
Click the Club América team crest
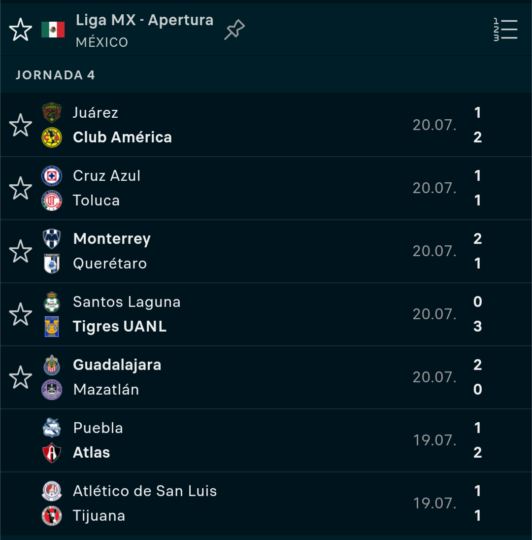(x=52, y=137)
